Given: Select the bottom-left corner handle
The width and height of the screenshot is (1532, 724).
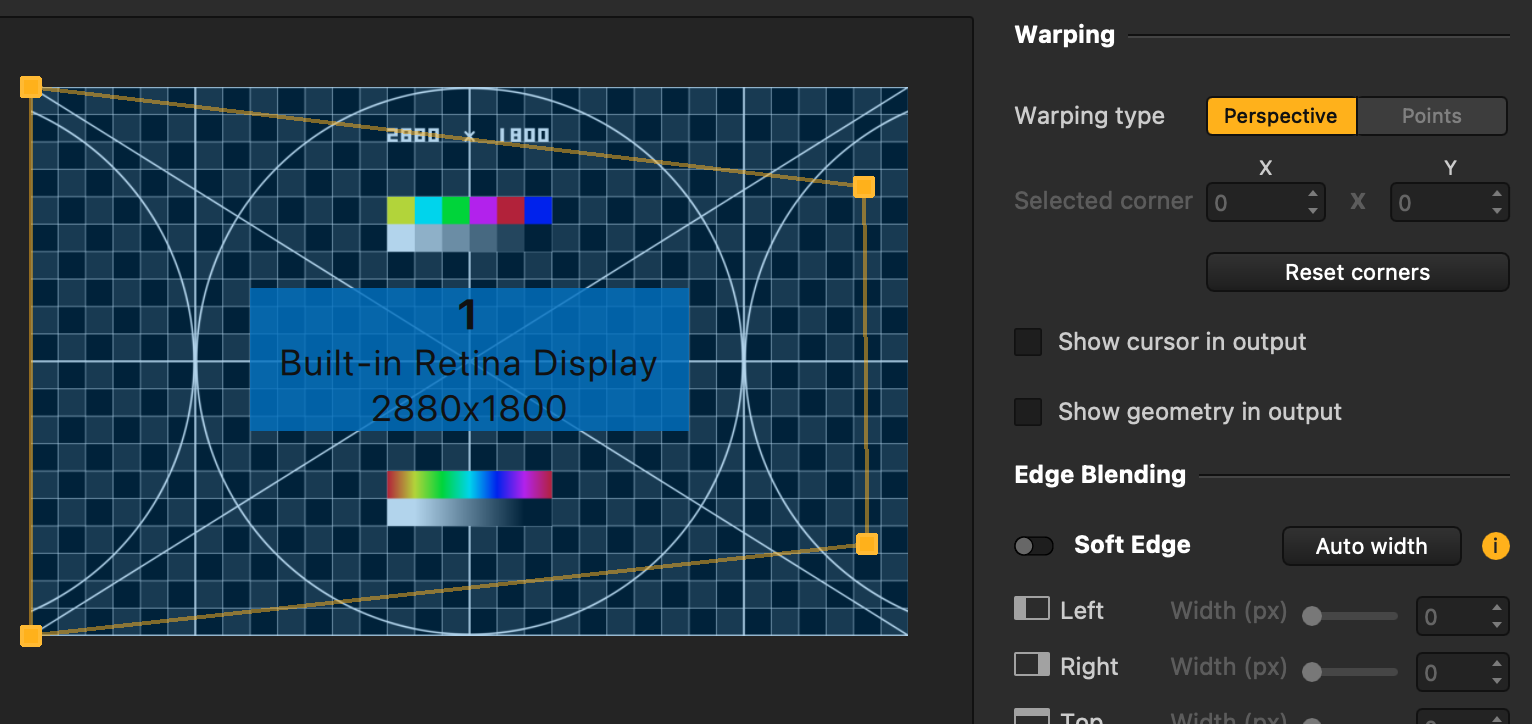Looking at the screenshot, I should coord(30,635).
